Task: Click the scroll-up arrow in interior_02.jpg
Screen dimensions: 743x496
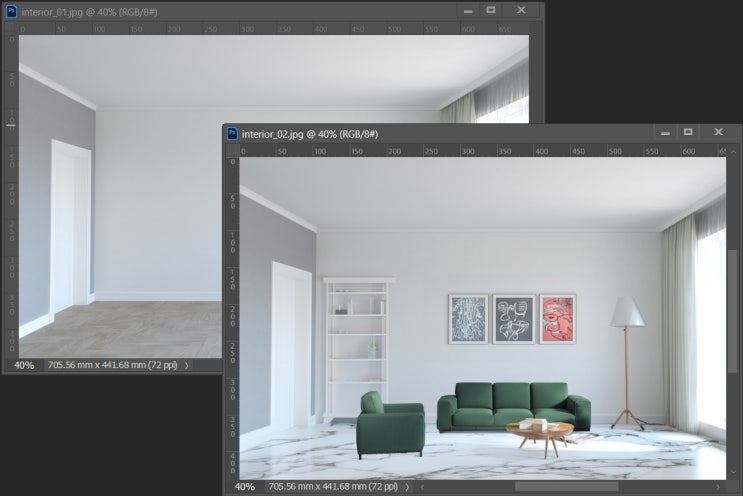Action: (733, 152)
